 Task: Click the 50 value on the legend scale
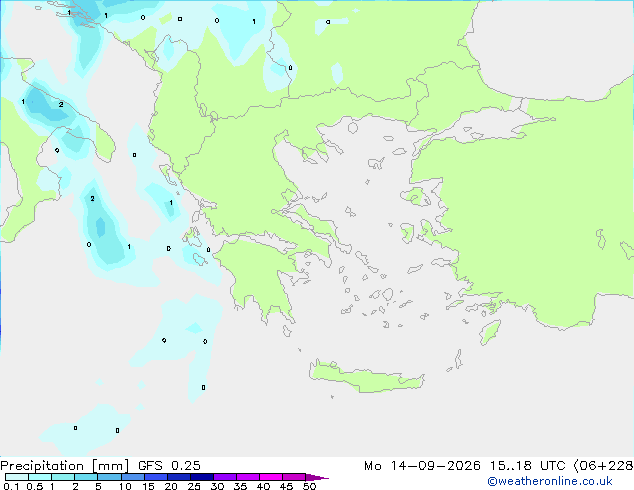pyautogui.click(x=309, y=486)
